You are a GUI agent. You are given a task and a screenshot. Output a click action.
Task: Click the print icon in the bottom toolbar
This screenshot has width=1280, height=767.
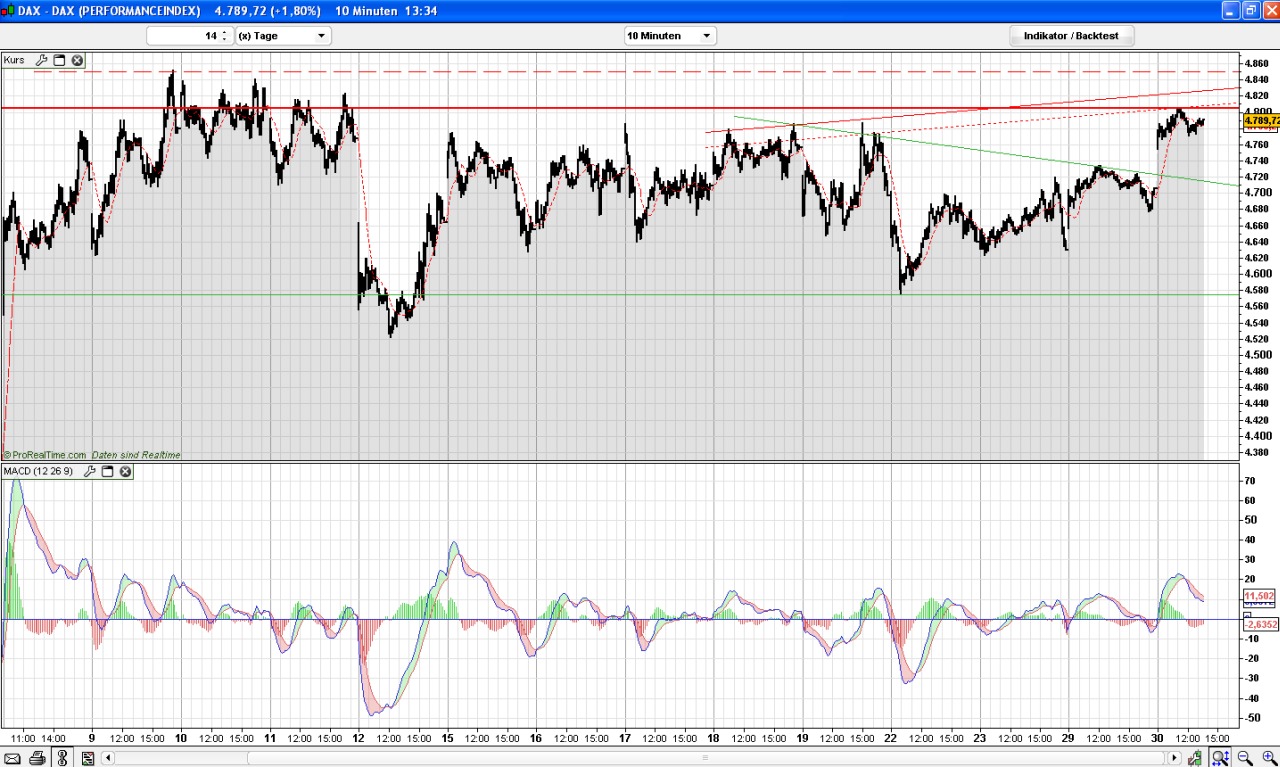coord(35,758)
